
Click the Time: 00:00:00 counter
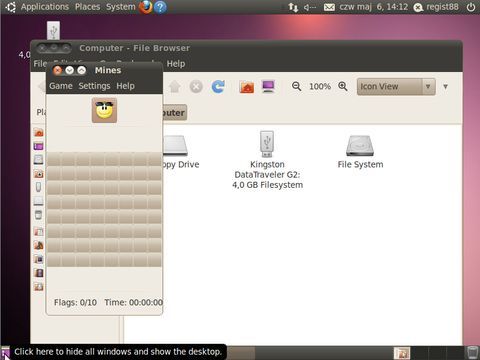pyautogui.click(x=134, y=302)
